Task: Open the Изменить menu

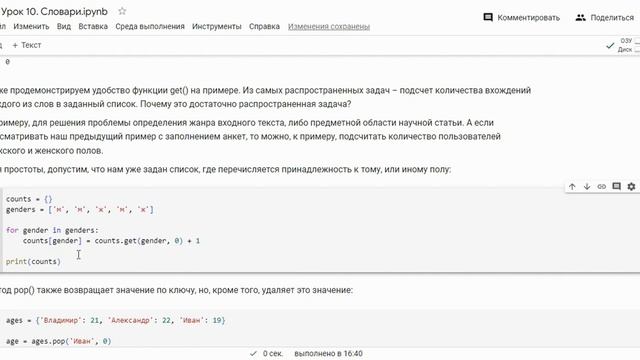Action: pyautogui.click(x=31, y=27)
